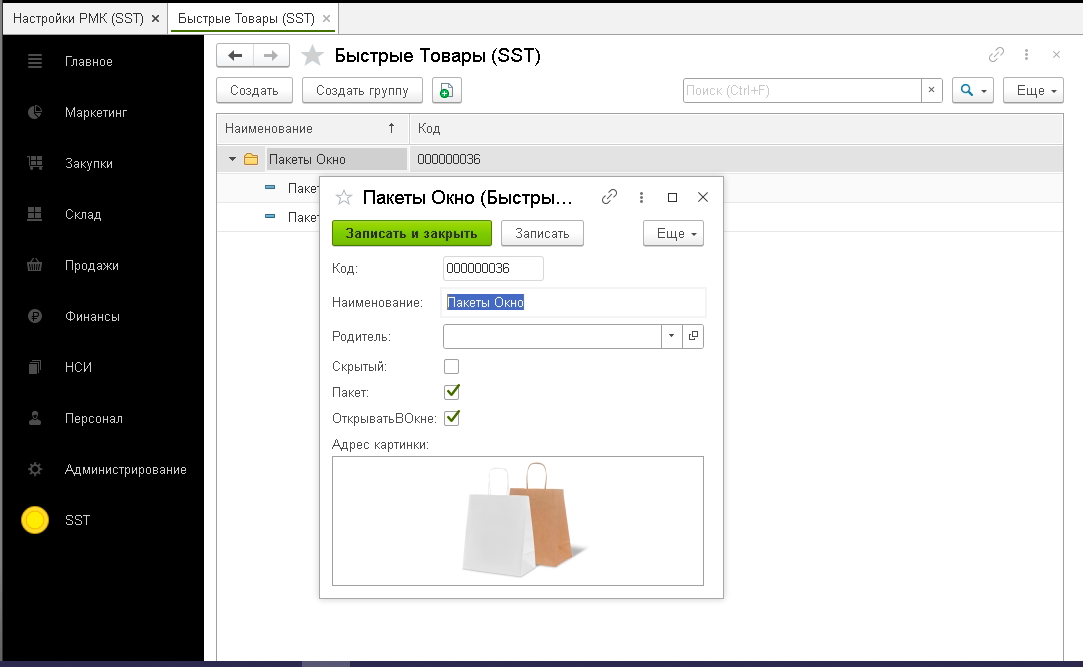This screenshot has height=667, width=1084.
Task: Select the Быстрые Товары (SST) tab
Action: point(245,18)
